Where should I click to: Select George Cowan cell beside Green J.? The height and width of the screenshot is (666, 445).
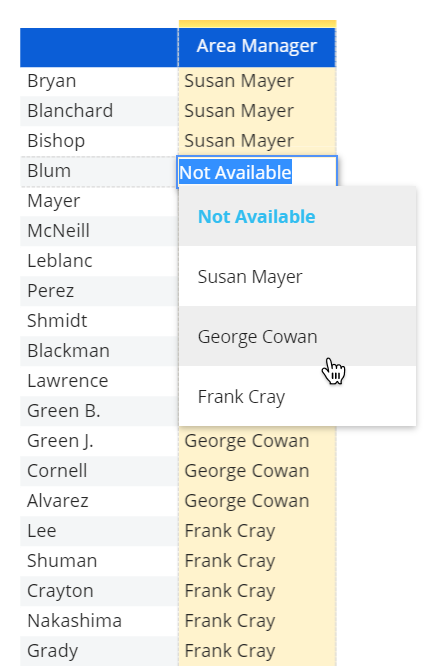click(257, 441)
